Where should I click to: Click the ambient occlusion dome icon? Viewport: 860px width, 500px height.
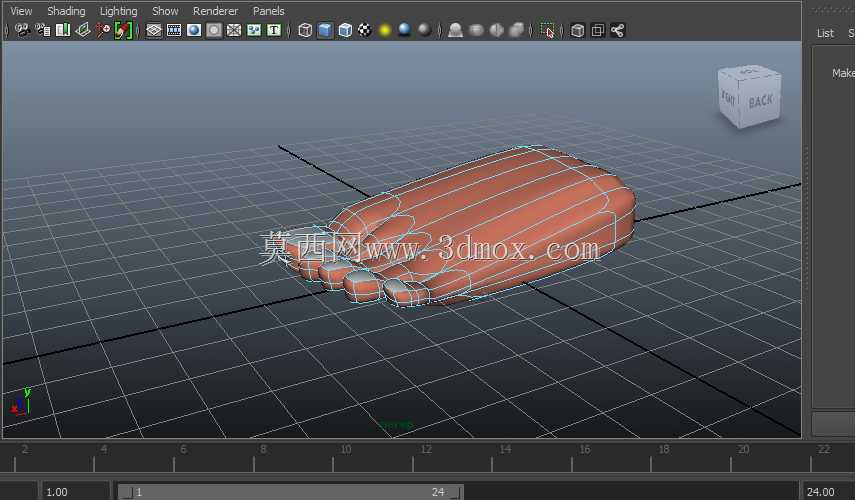point(455,30)
